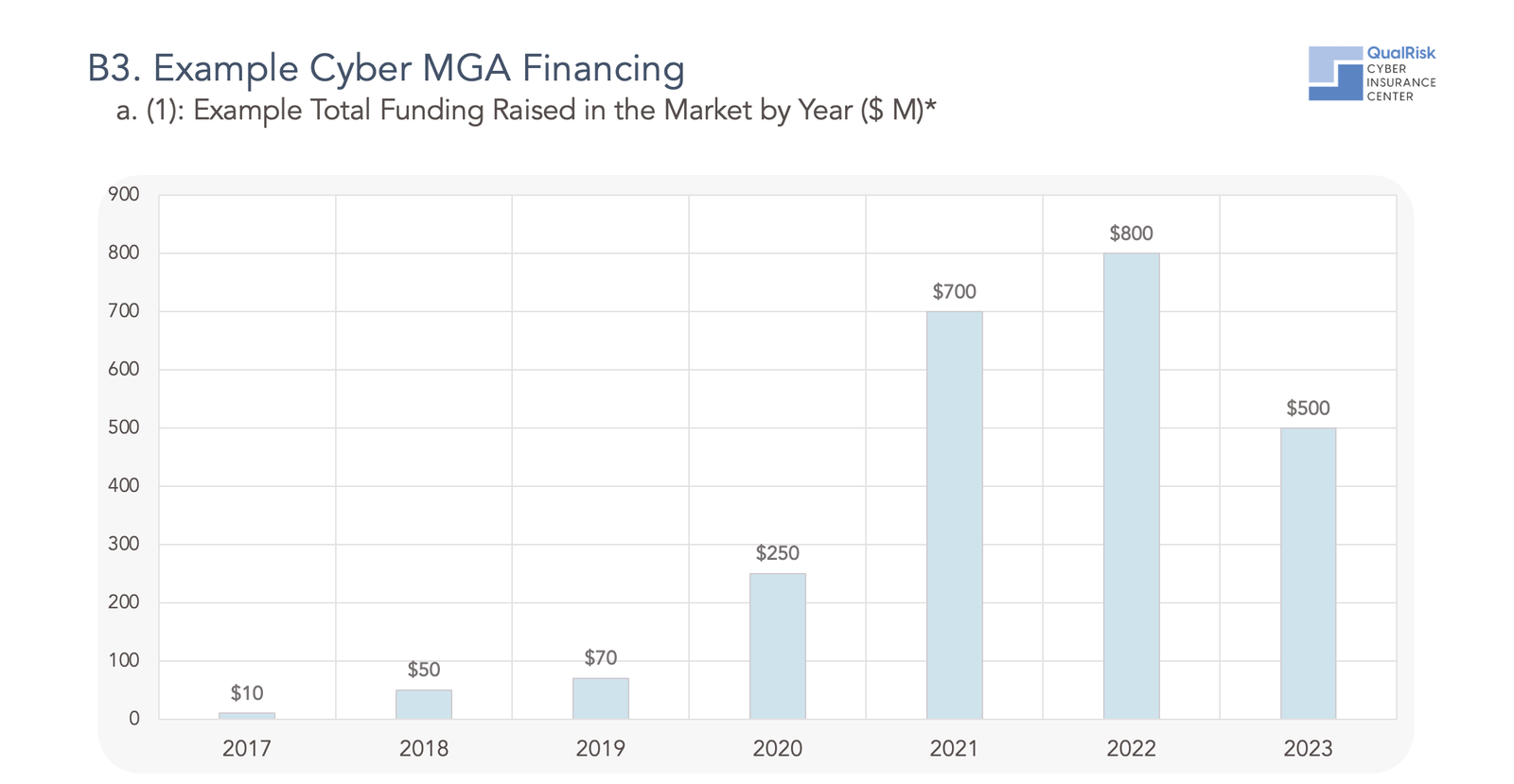This screenshot has width=1514, height=784.
Task: Click the 500 y-axis value
Action: point(124,427)
